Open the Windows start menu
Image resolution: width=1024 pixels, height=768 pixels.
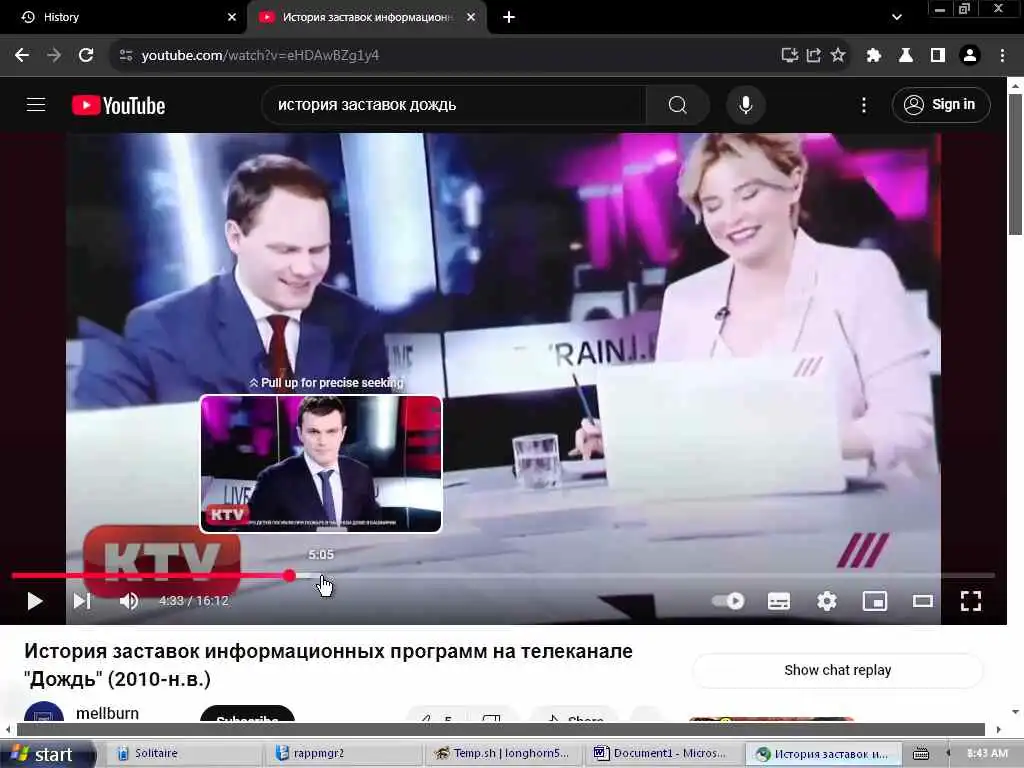(x=46, y=754)
